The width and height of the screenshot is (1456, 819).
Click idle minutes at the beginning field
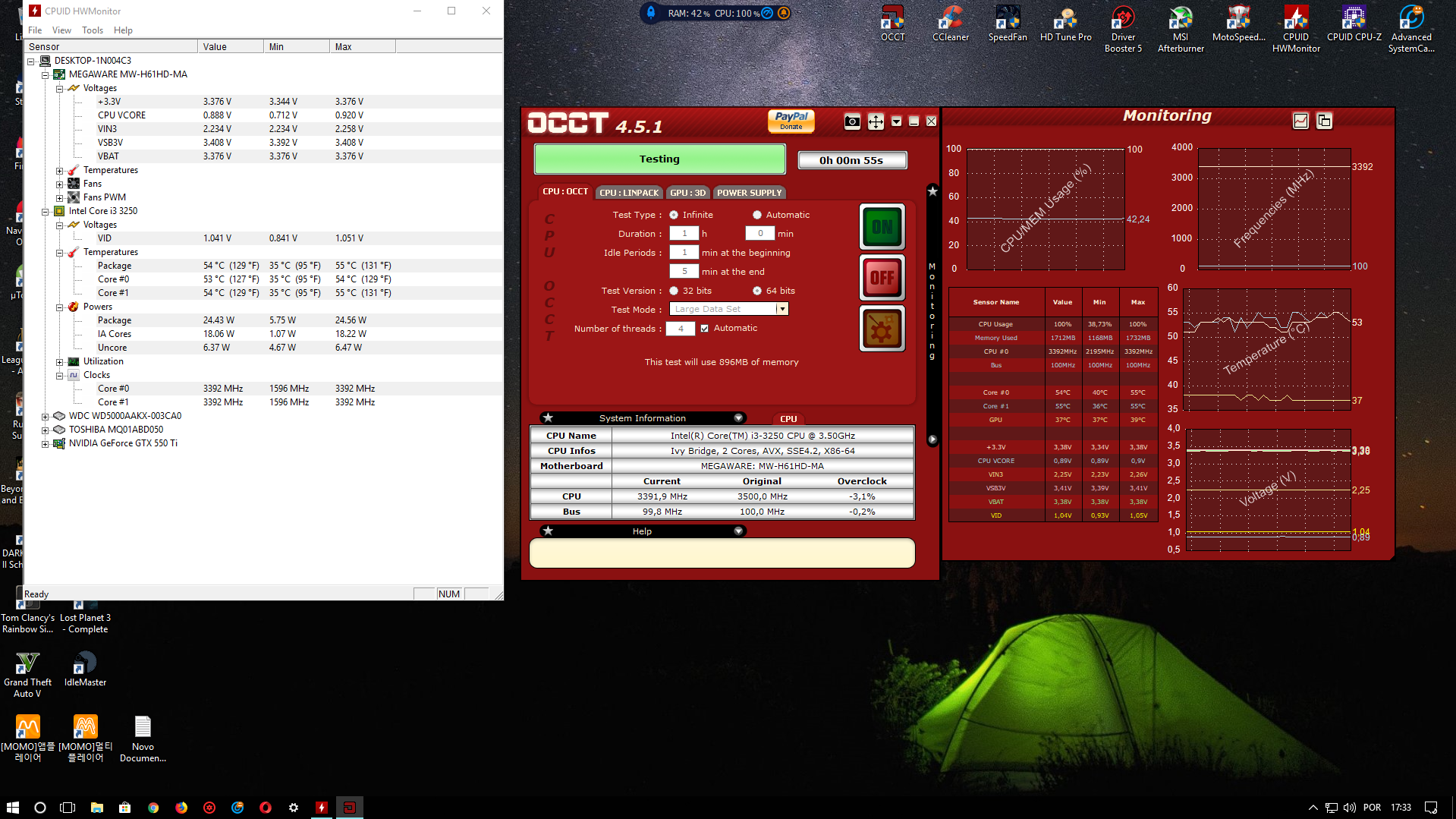pyautogui.click(x=684, y=253)
